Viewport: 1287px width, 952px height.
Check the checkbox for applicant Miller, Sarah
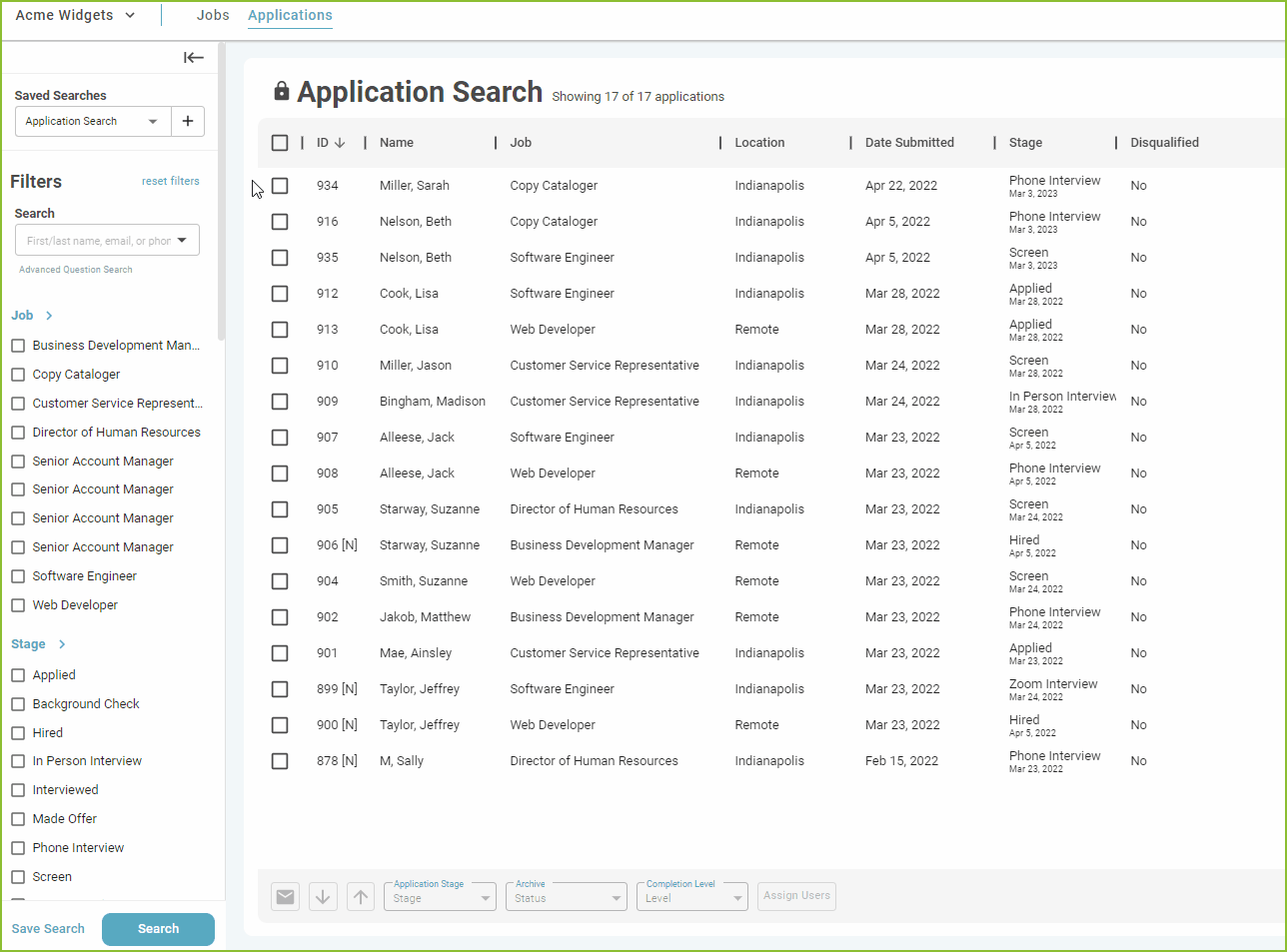point(280,185)
